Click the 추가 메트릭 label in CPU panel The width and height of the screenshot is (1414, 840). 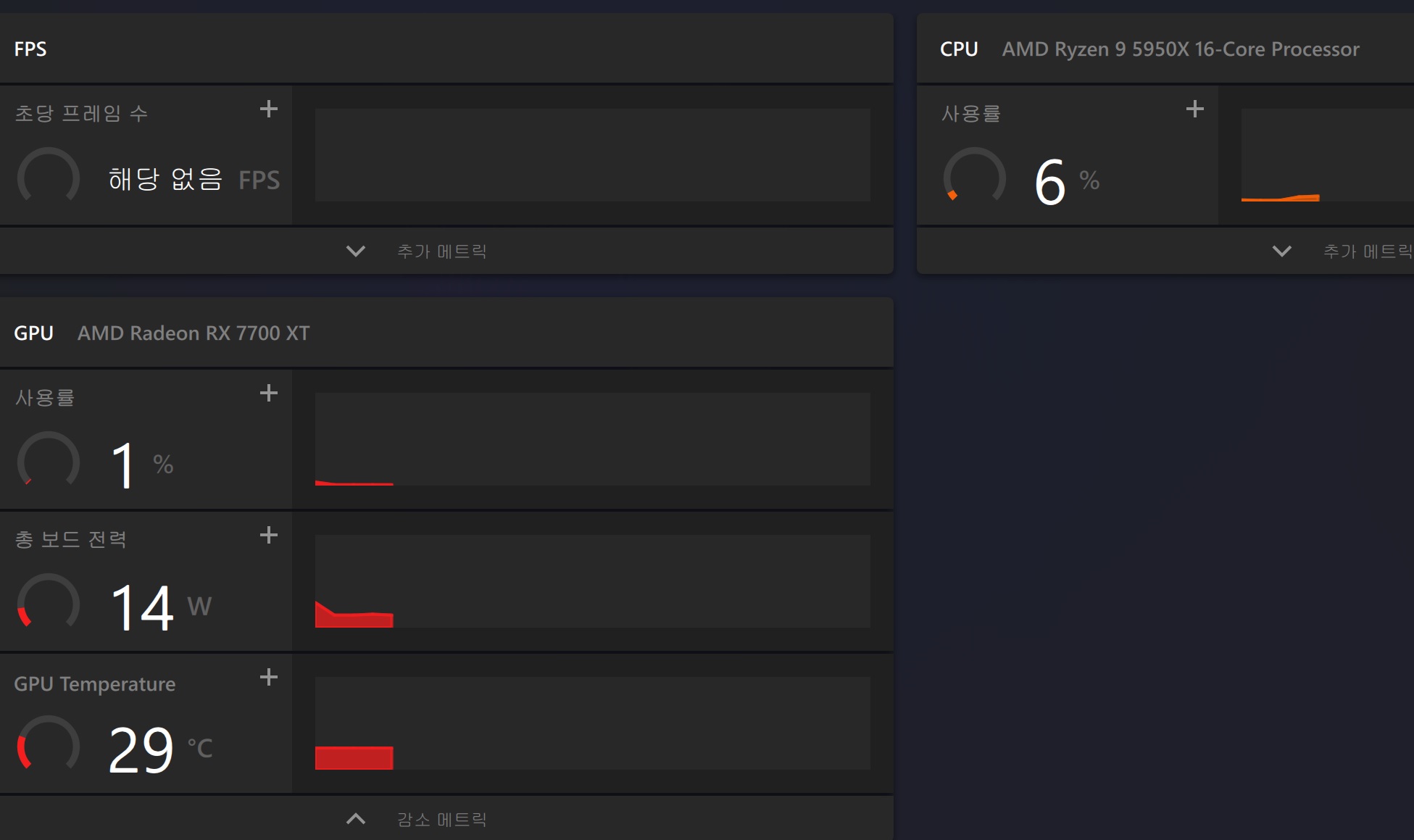click(x=1368, y=251)
